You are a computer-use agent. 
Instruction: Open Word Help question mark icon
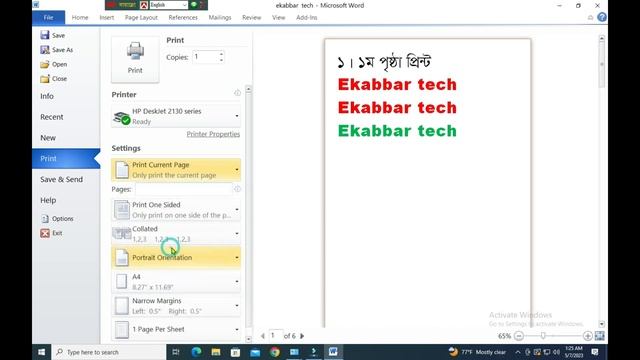pos(602,17)
